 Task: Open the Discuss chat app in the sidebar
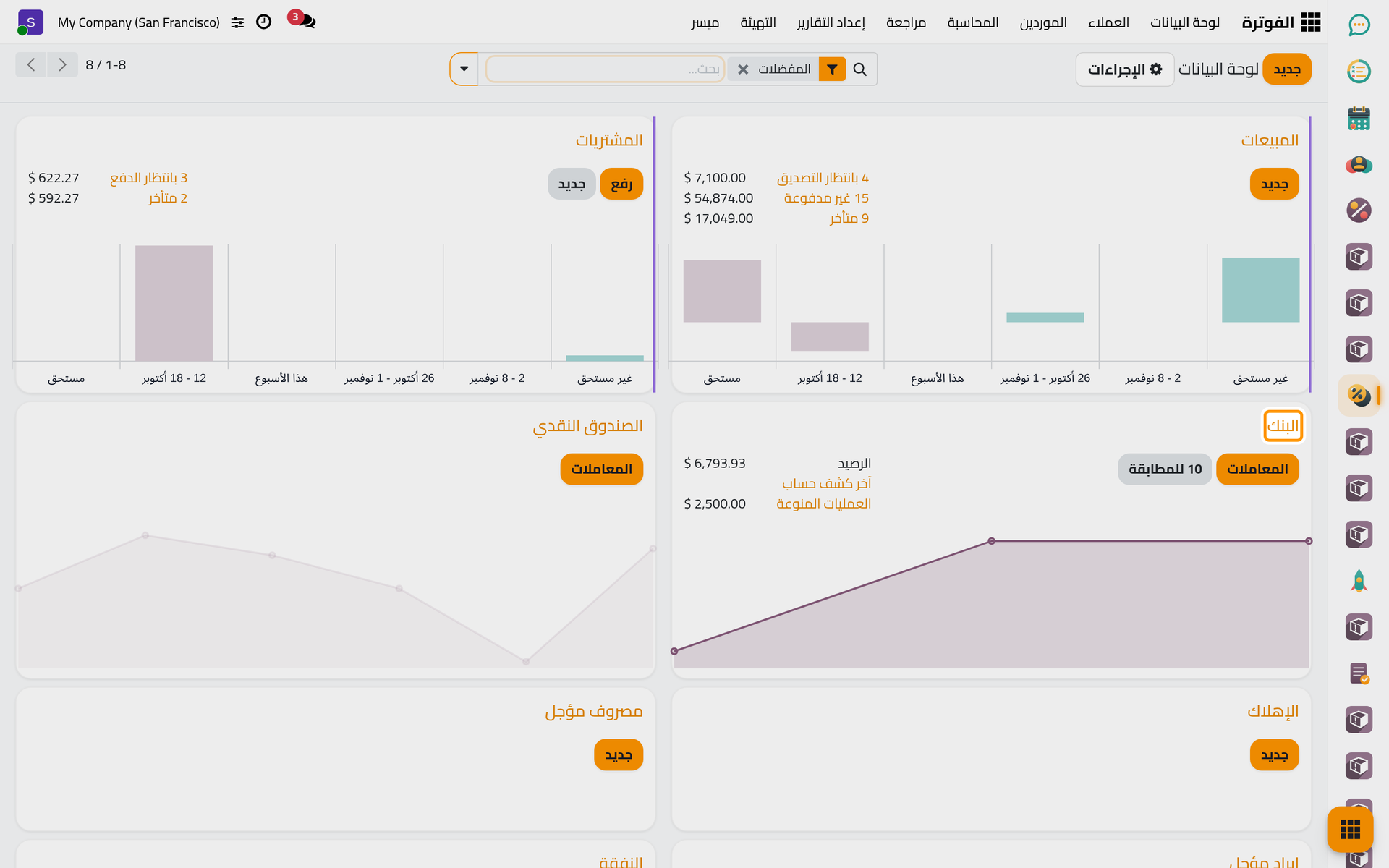tap(1359, 25)
